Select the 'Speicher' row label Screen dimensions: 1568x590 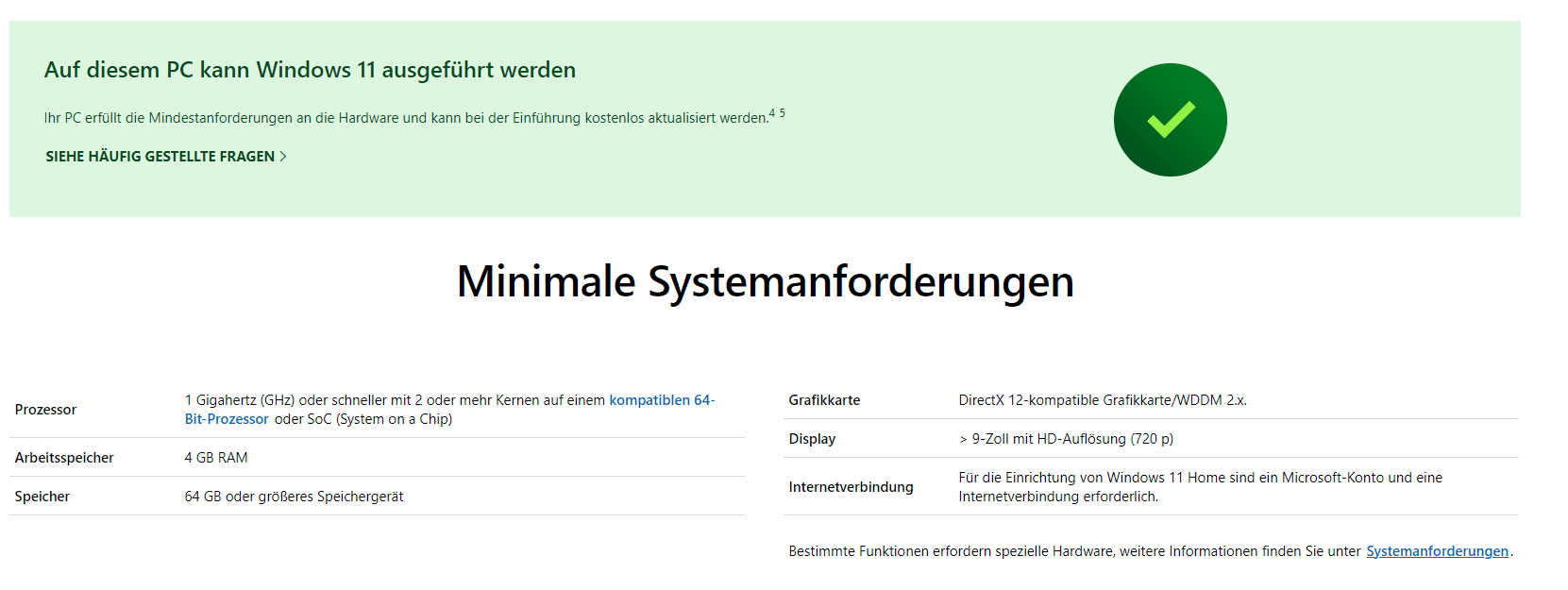(x=42, y=497)
